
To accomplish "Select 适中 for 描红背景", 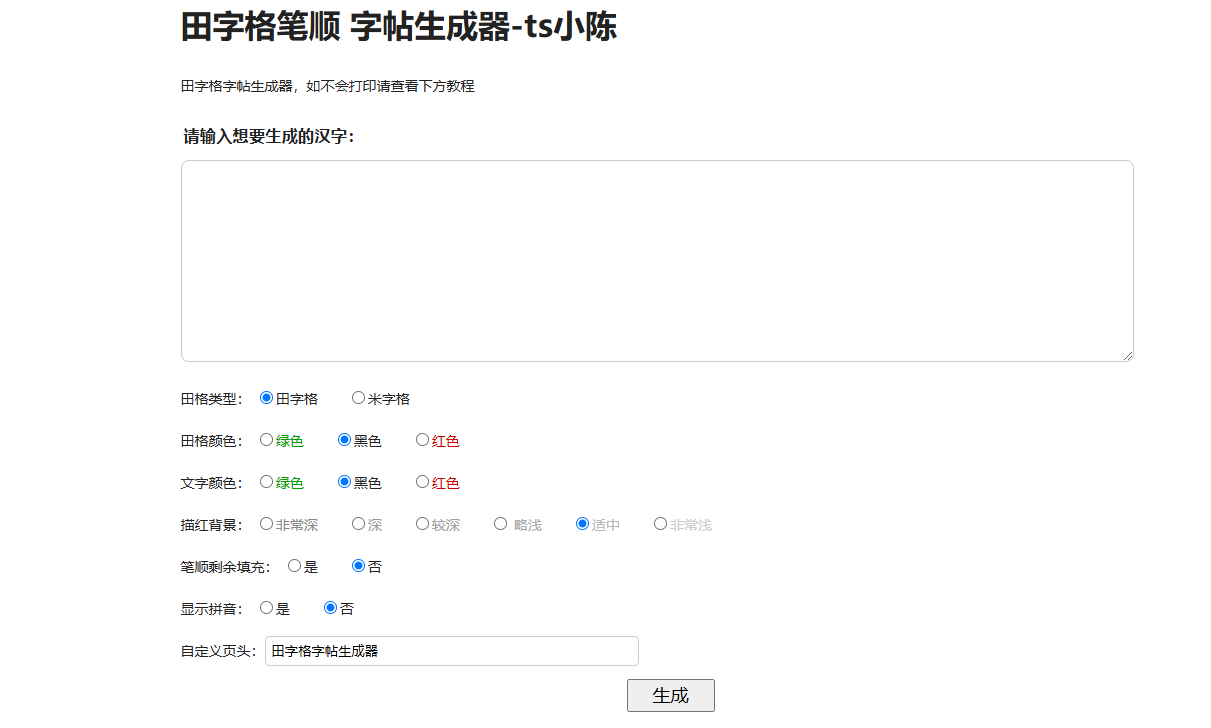I will 582,524.
